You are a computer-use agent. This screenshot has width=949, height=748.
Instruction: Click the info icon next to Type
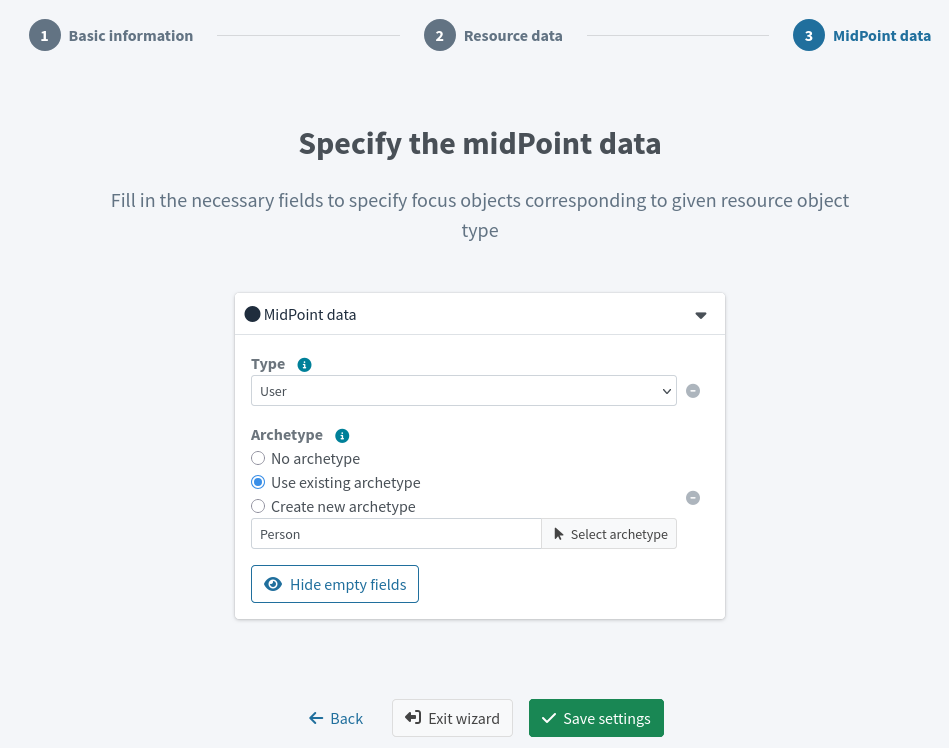tap(304, 364)
